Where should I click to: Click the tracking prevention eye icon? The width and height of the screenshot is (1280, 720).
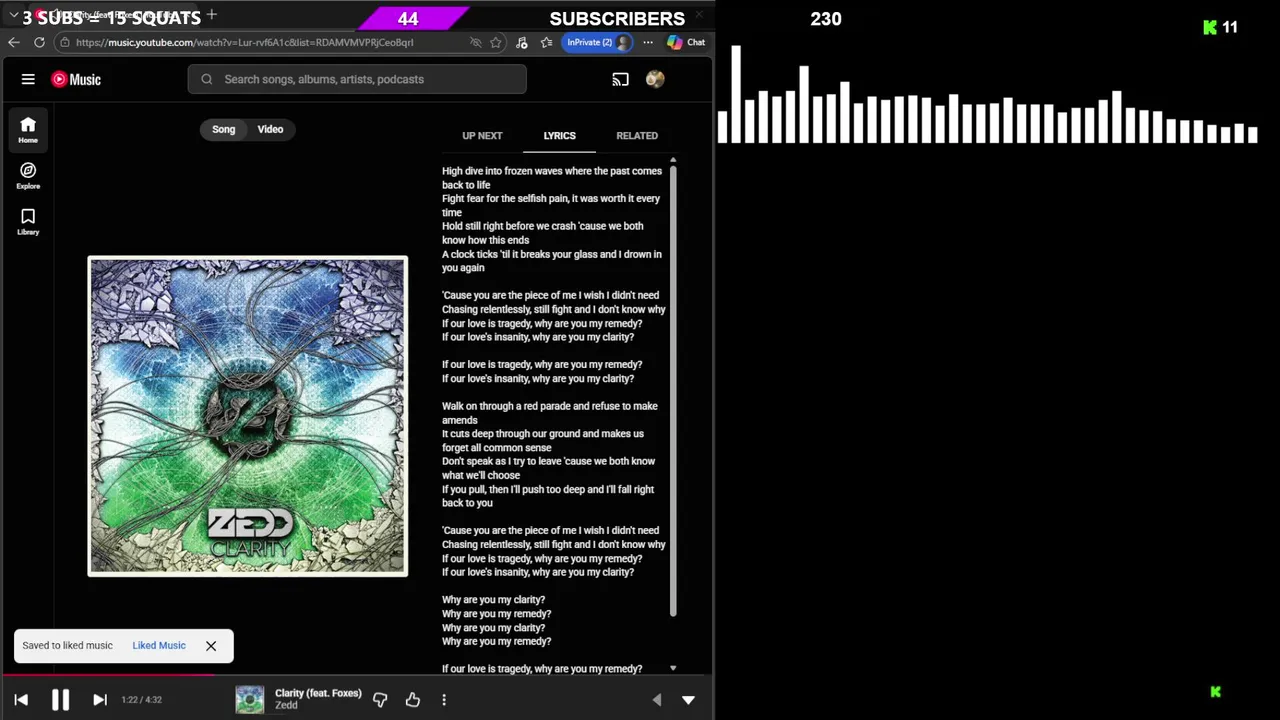click(476, 42)
